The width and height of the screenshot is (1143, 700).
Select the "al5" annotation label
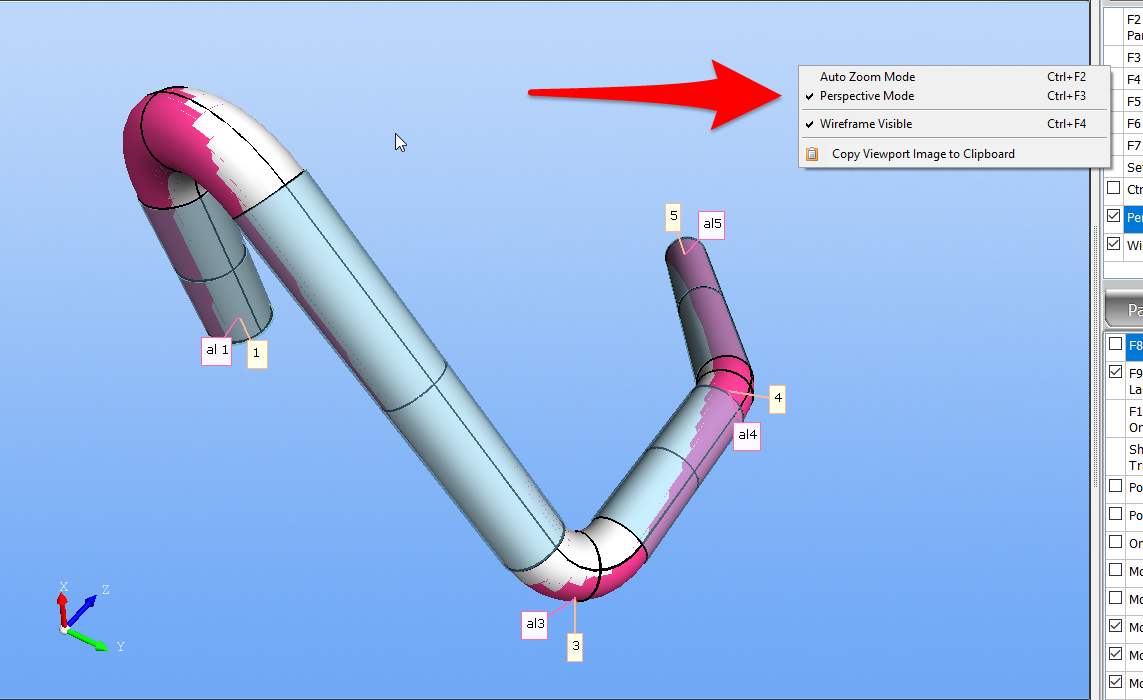coord(712,225)
